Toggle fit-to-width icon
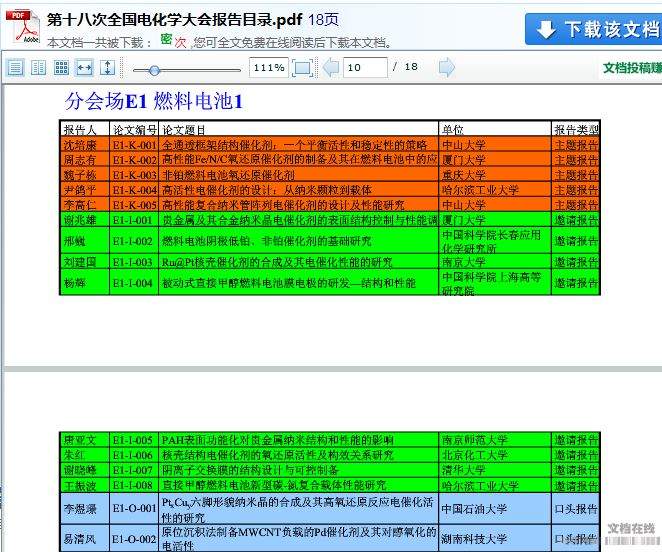The image size is (662, 552). 84,68
